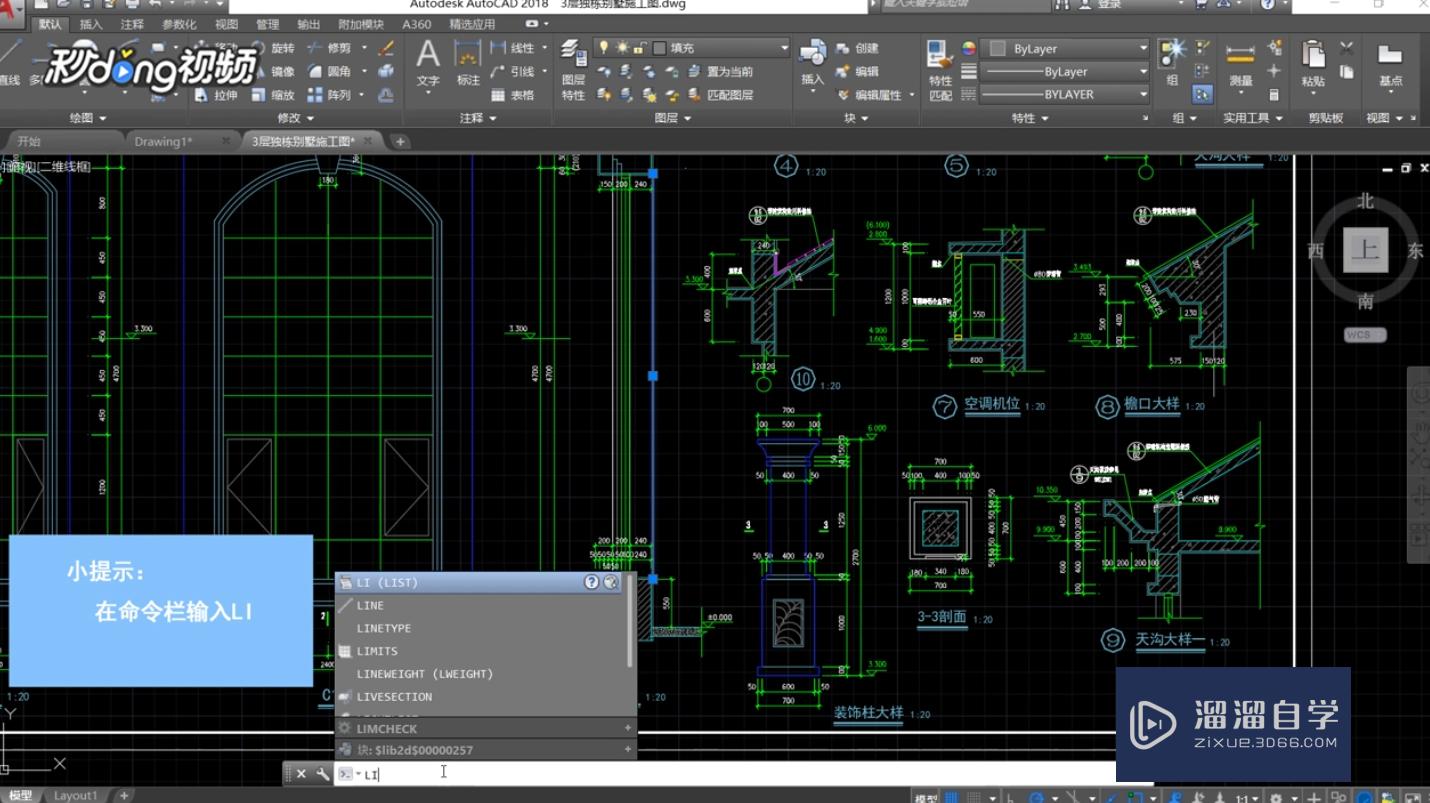
Task: Expand the LIMCHECK suggestion group
Action: click(628, 728)
